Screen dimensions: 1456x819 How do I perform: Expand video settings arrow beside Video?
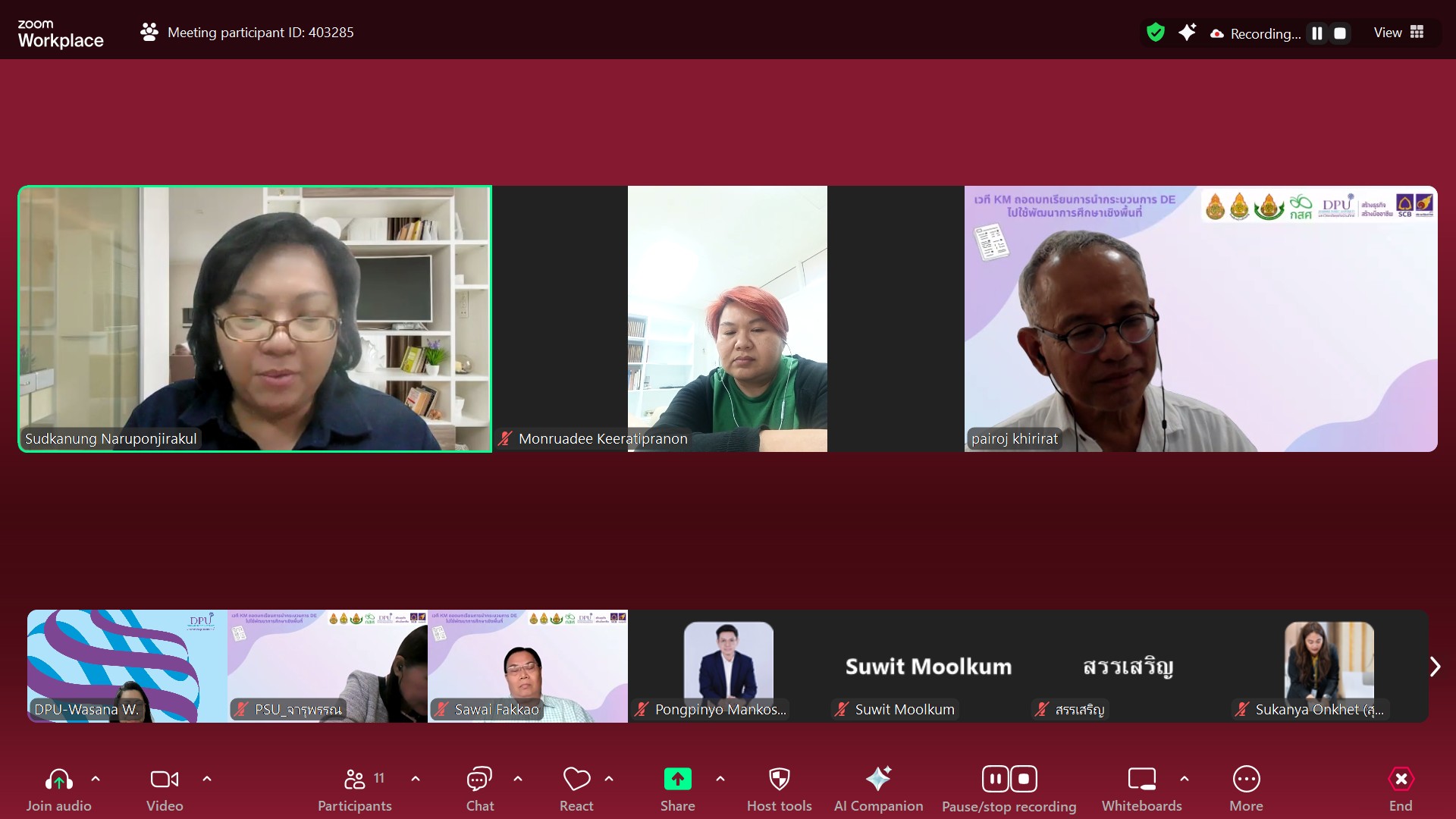pyautogui.click(x=207, y=779)
